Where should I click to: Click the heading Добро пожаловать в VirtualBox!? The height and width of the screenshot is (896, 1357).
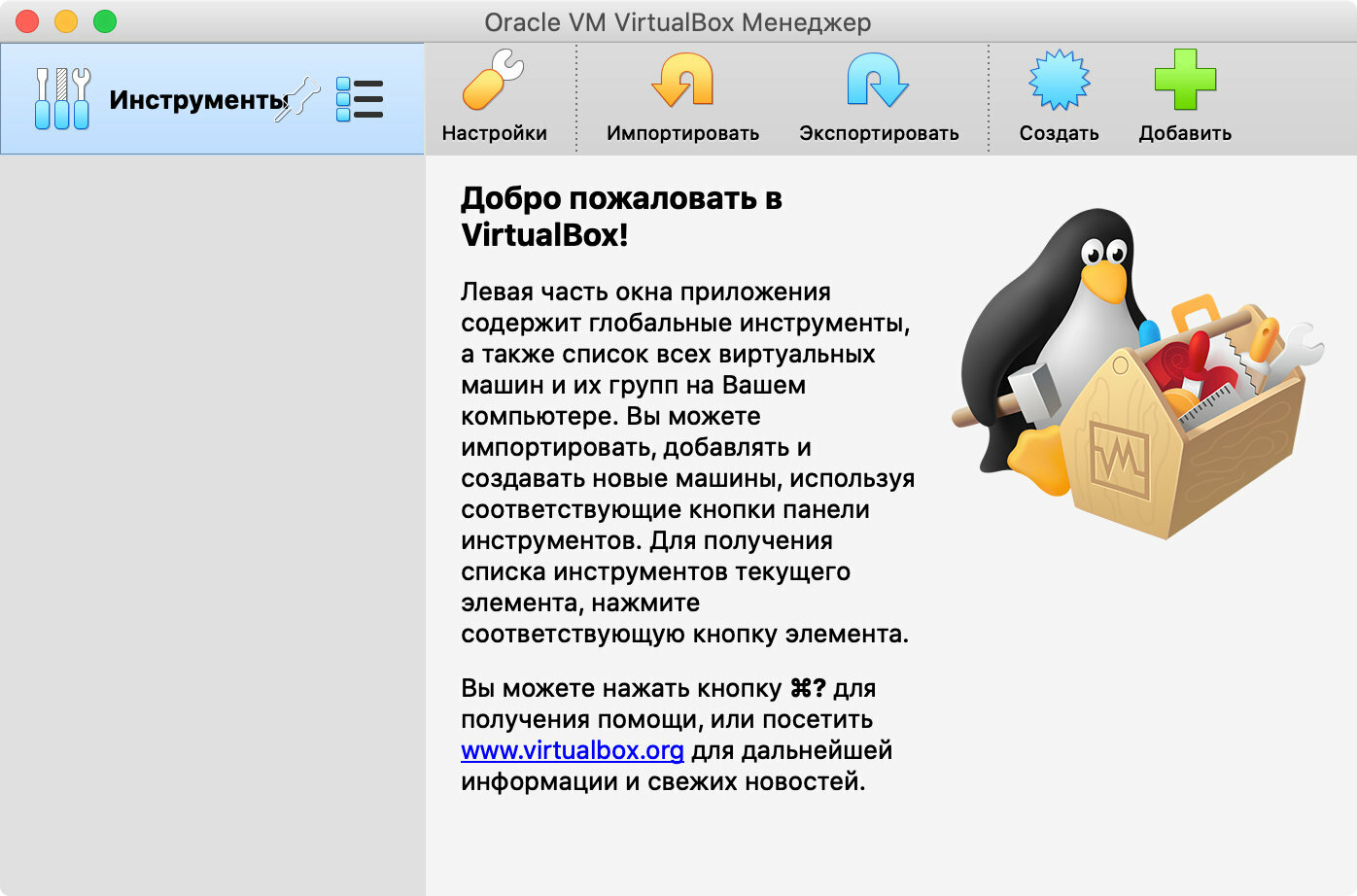click(x=621, y=216)
